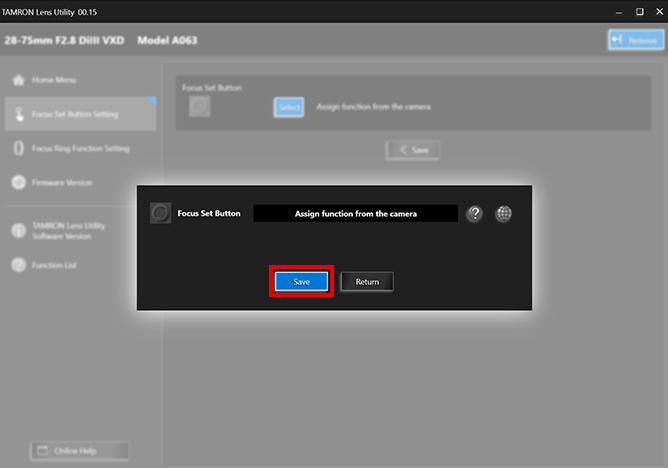The width and height of the screenshot is (668, 468).
Task: Click the Focus Ring Function Setting ring icon
Action: coord(18,148)
